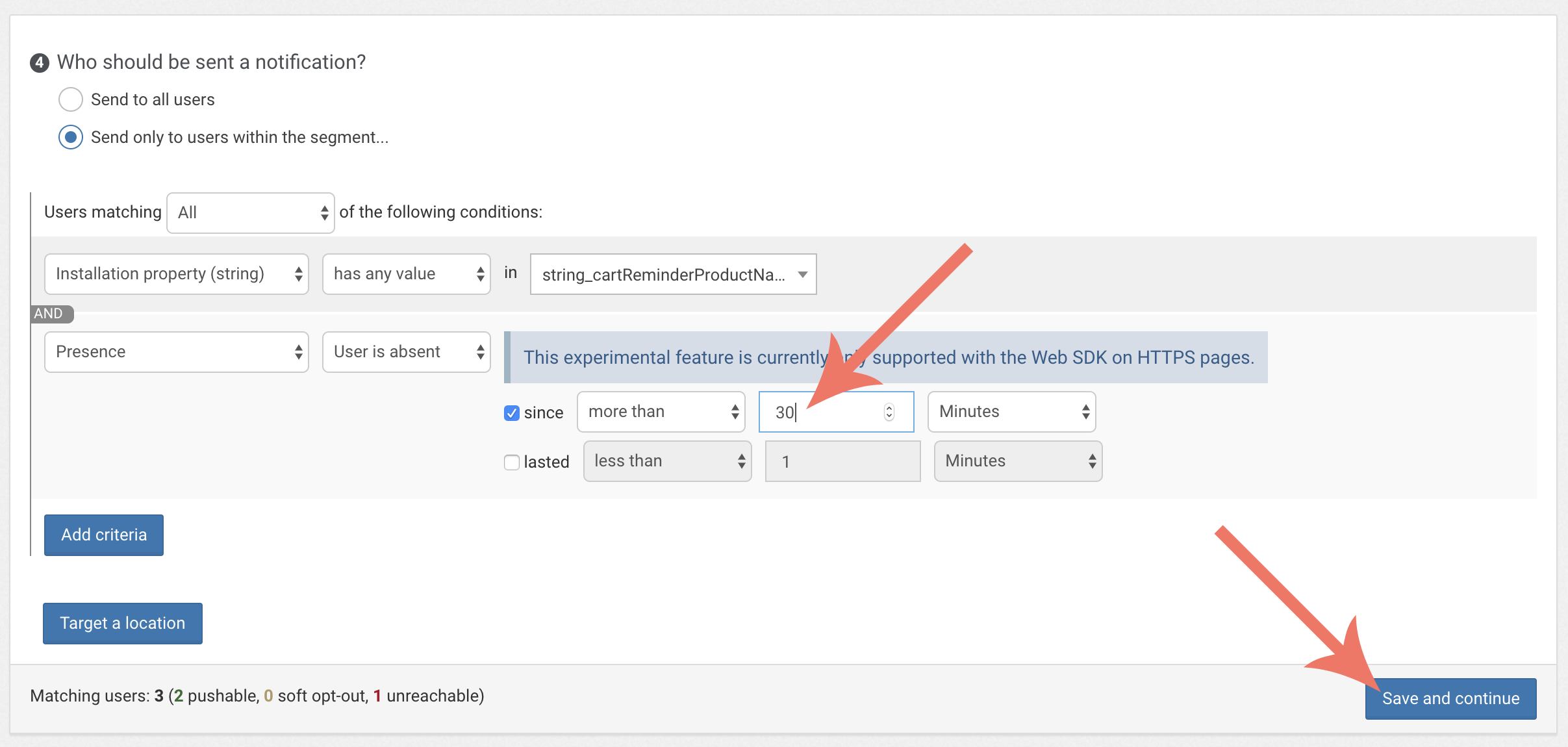The height and width of the screenshot is (747, 1568).
Task: Enable the 'lasted' checkbox
Action: click(x=512, y=462)
